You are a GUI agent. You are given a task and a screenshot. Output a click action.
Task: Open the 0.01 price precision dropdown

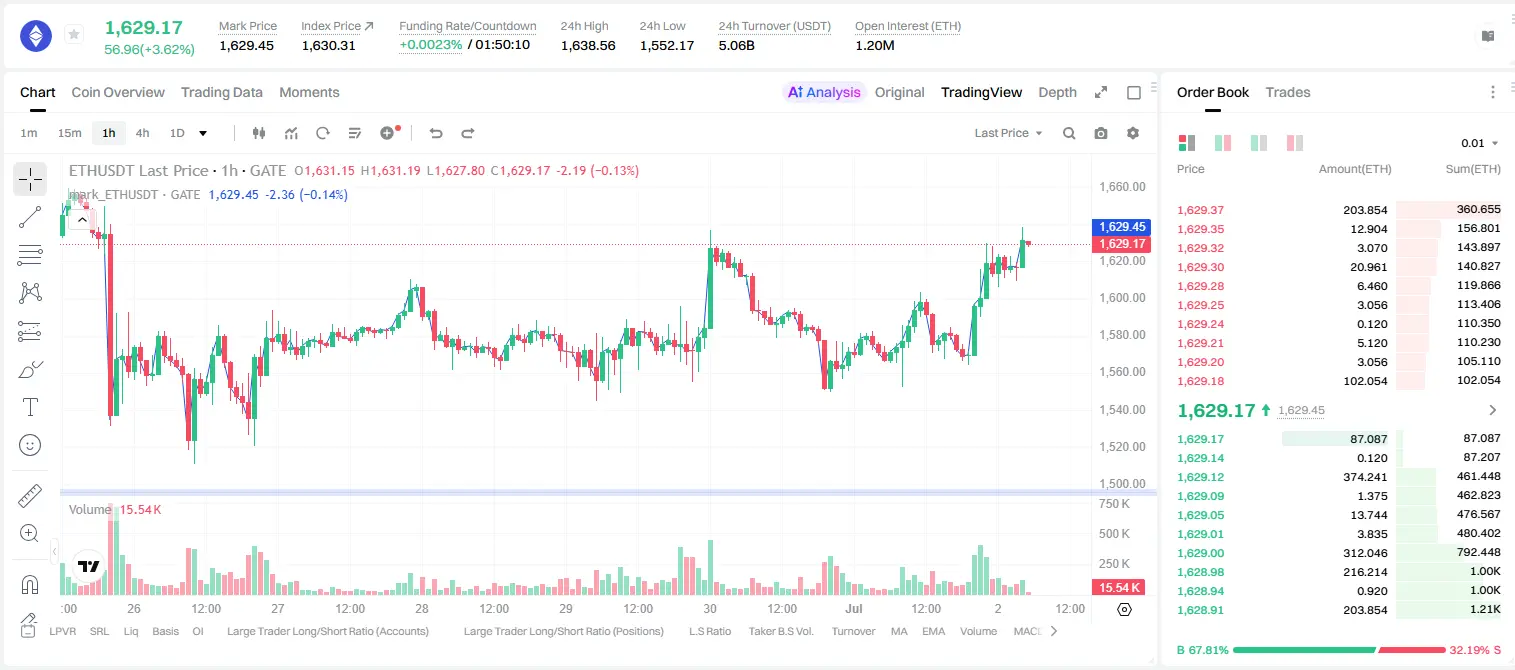1480,143
